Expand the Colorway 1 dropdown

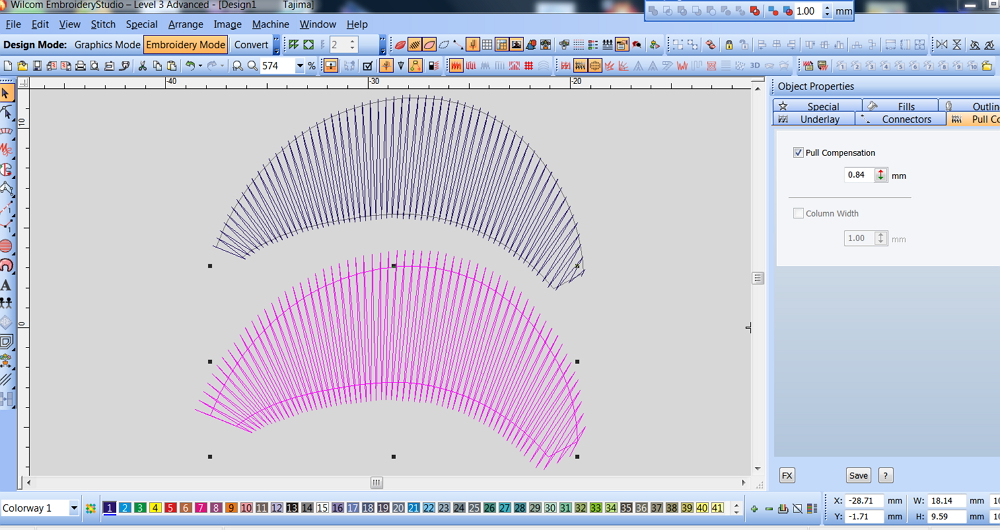click(x=74, y=508)
